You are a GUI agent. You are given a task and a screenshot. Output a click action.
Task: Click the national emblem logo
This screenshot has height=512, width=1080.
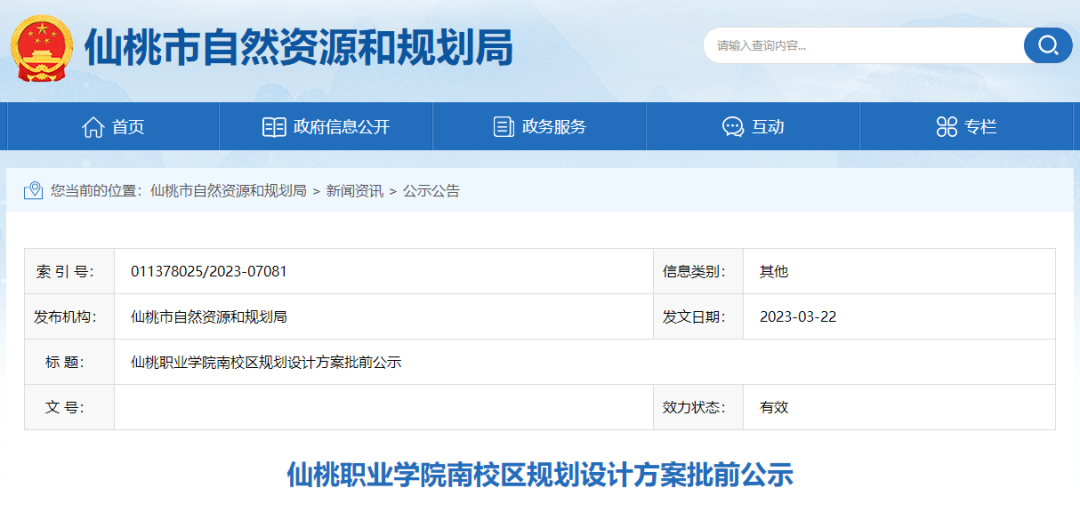(x=42, y=47)
